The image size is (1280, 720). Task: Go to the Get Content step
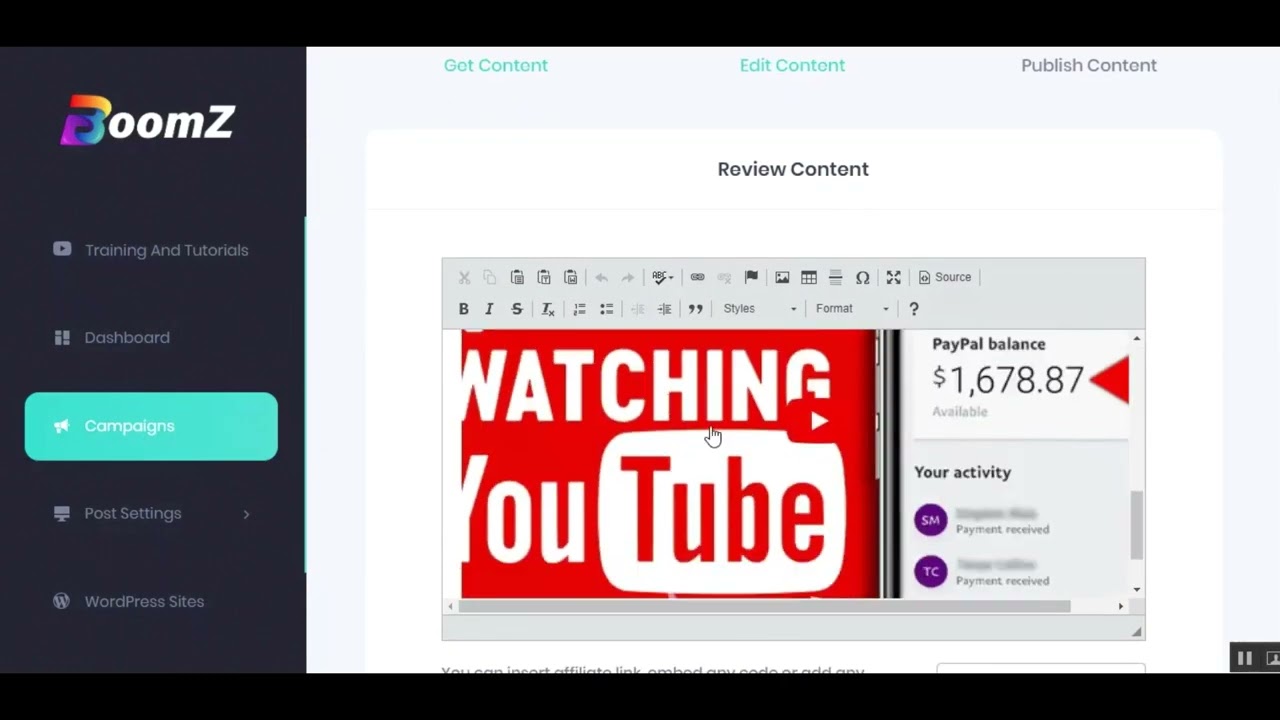coord(495,65)
